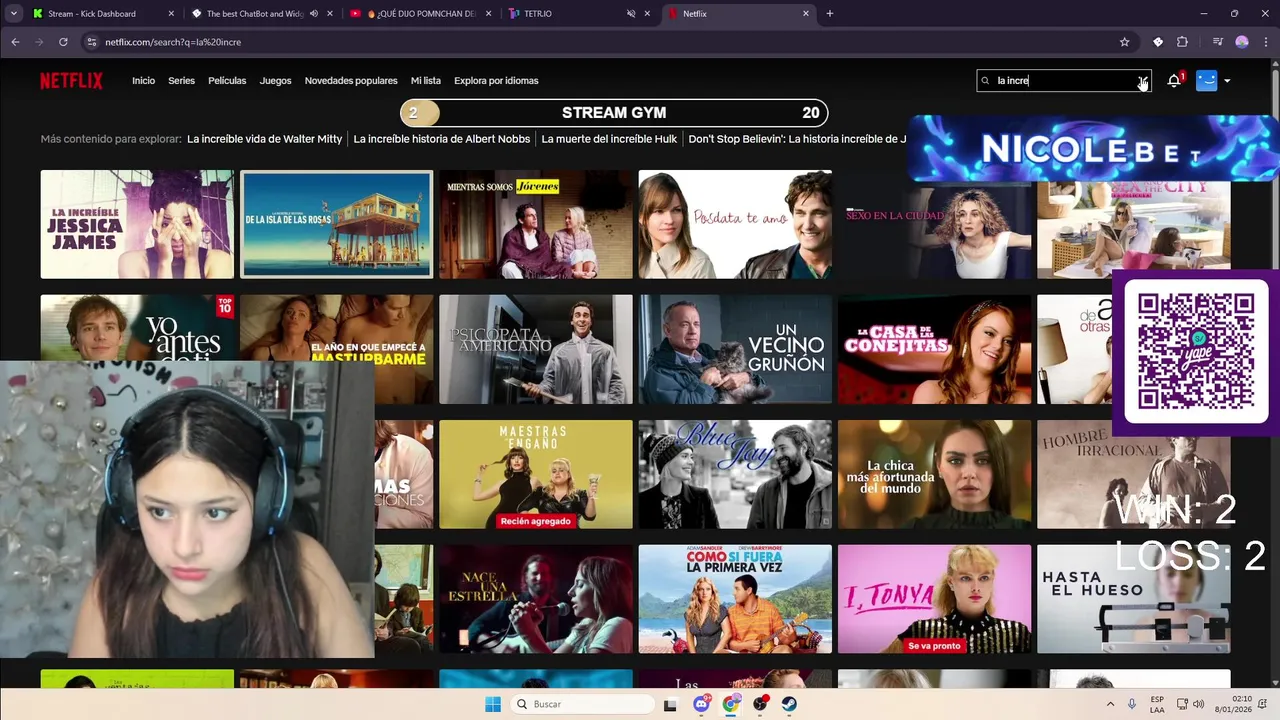1280x720 pixels.
Task: Open Hombre irracional thumbnail
Action: (1133, 474)
